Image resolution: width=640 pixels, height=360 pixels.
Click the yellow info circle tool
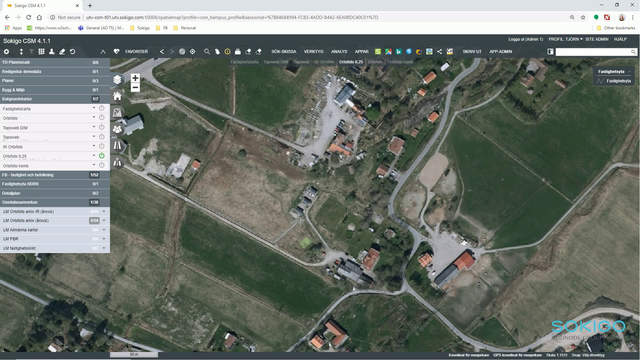pos(227,51)
